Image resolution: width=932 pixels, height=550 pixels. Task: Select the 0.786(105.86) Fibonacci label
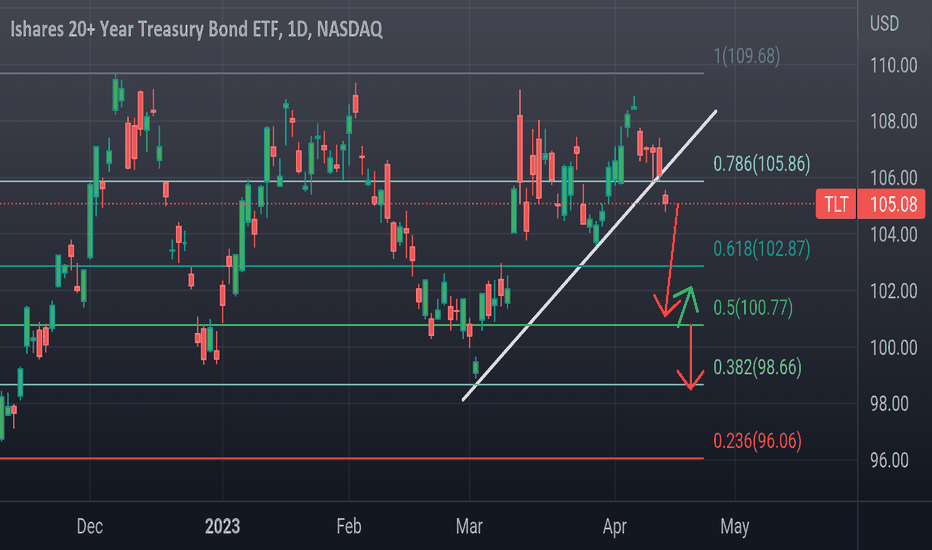761,164
